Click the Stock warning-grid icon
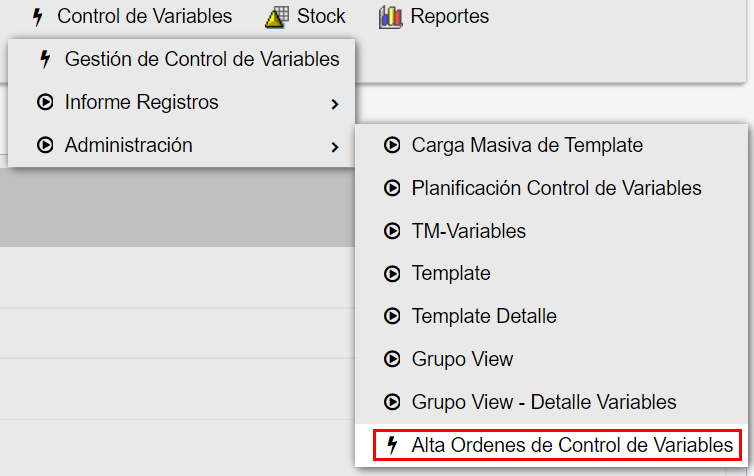This screenshot has width=754, height=476. (x=277, y=17)
